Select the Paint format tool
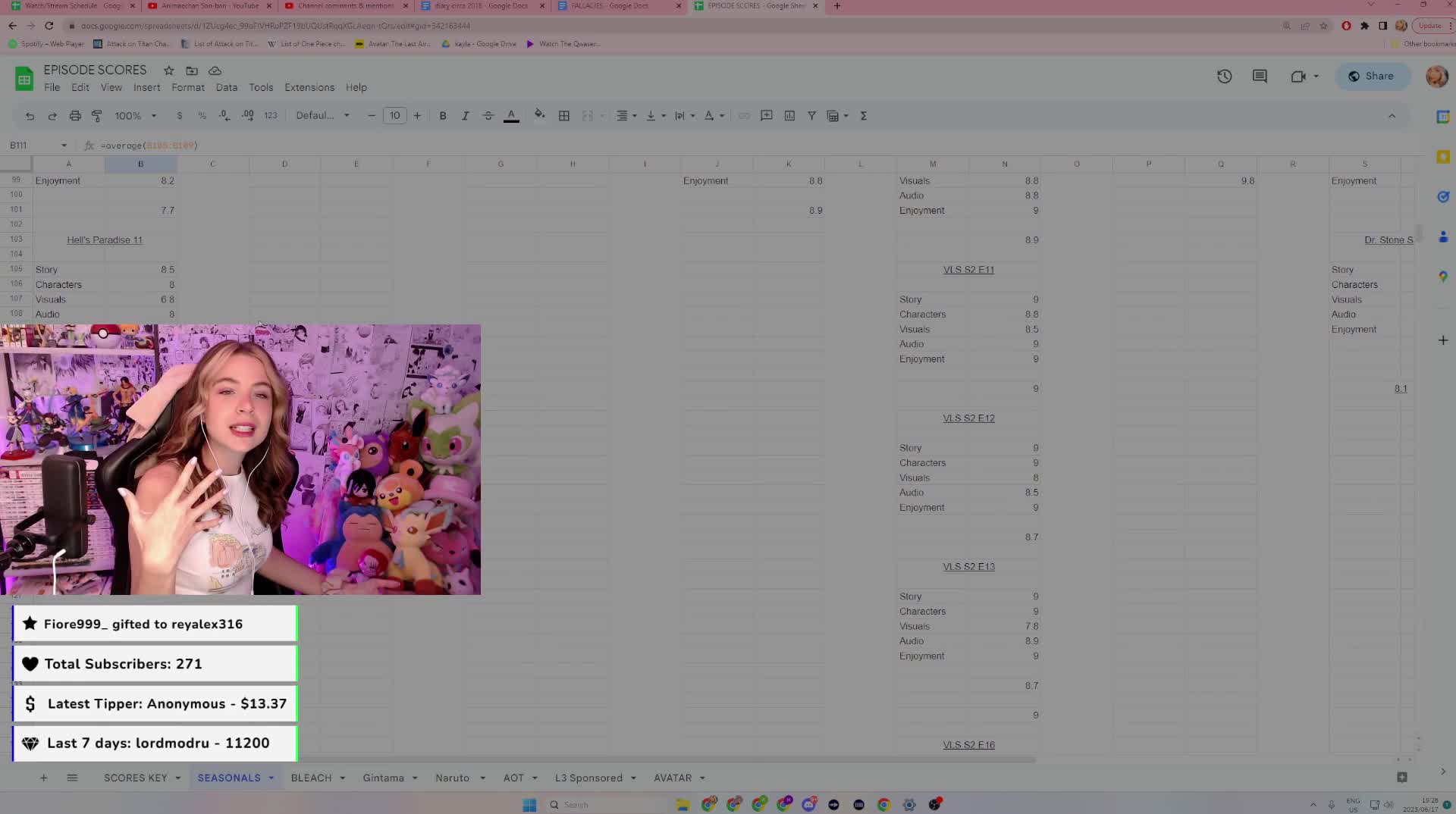The image size is (1456, 814). 97,116
